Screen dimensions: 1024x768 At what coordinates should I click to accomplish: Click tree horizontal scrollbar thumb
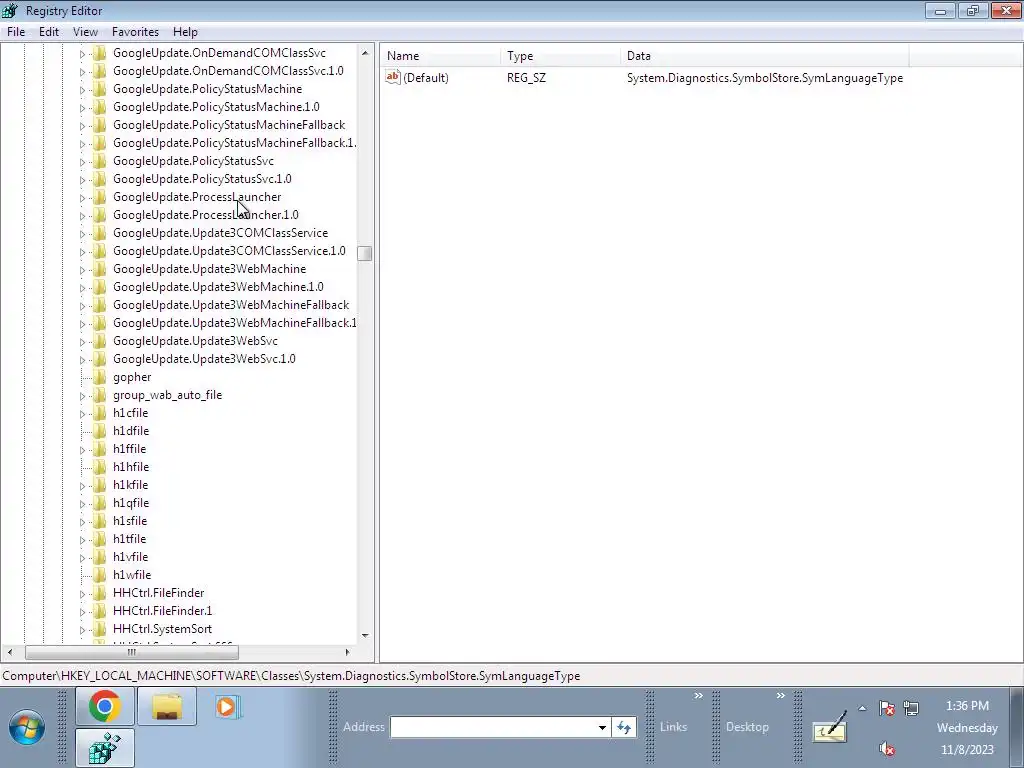[x=132, y=652]
